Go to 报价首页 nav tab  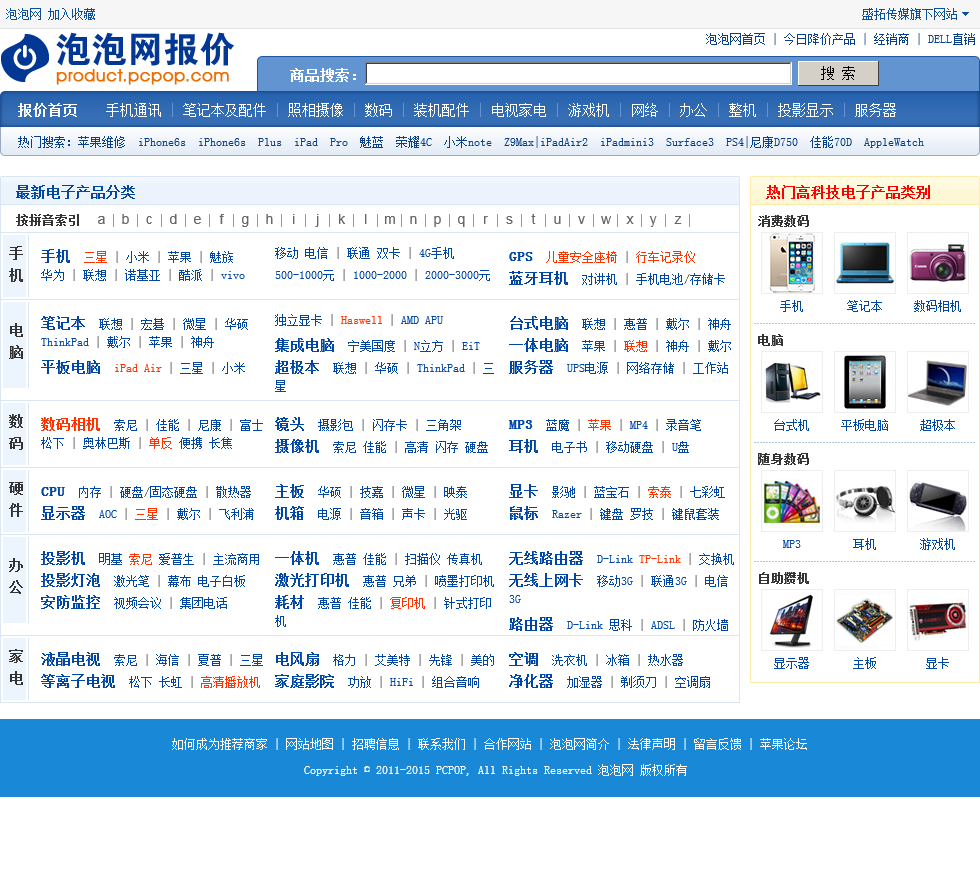coord(48,111)
